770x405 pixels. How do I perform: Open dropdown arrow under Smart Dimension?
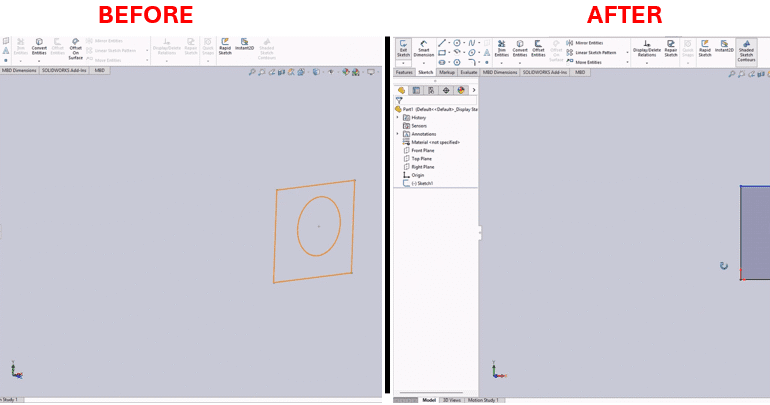(424, 63)
